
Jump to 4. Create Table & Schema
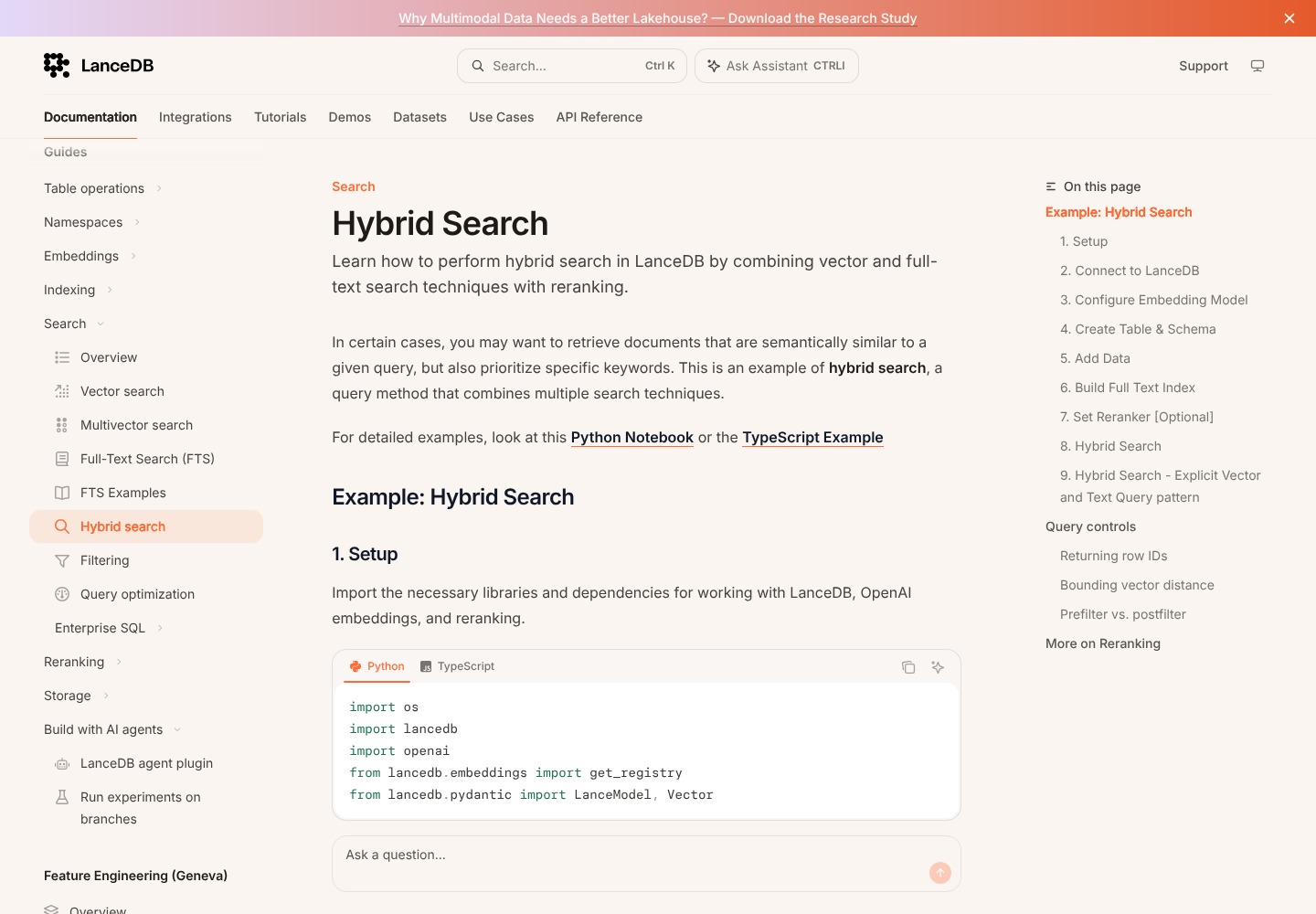1138,329
